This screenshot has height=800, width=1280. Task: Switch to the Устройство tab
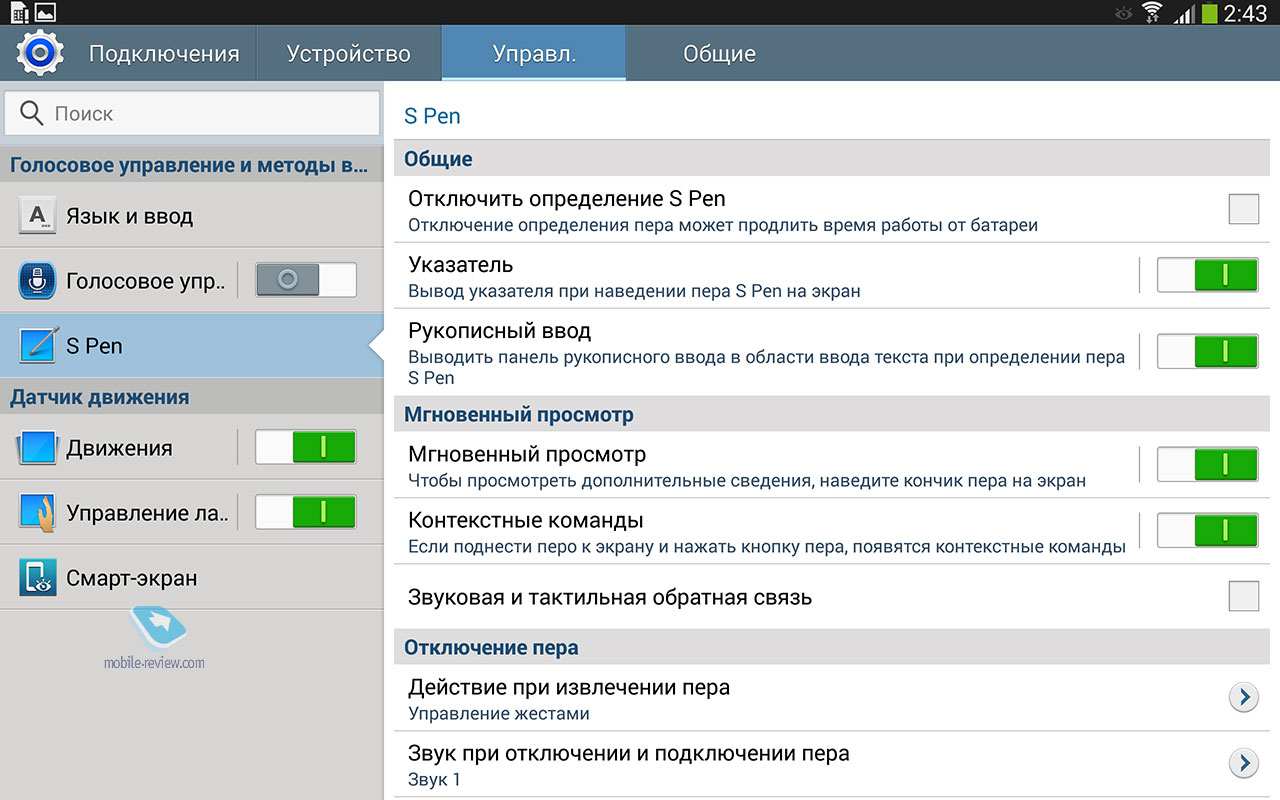coord(349,53)
